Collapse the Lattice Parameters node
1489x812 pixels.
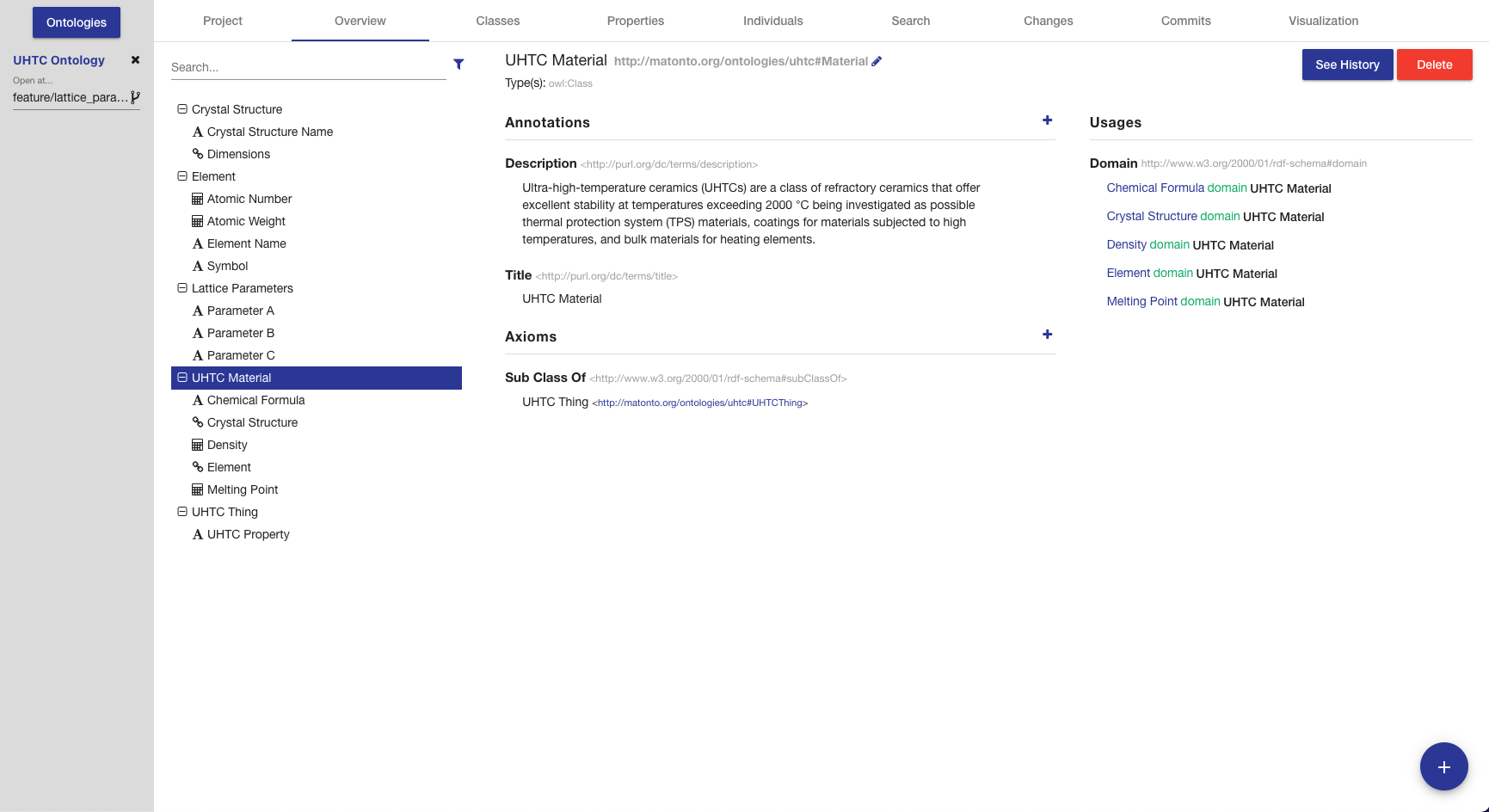[182, 288]
